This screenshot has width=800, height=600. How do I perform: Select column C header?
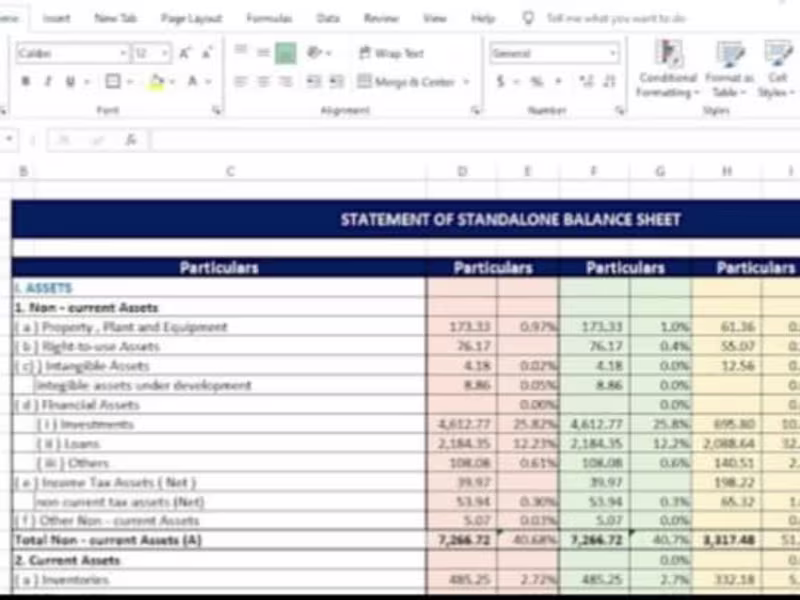tap(230, 171)
